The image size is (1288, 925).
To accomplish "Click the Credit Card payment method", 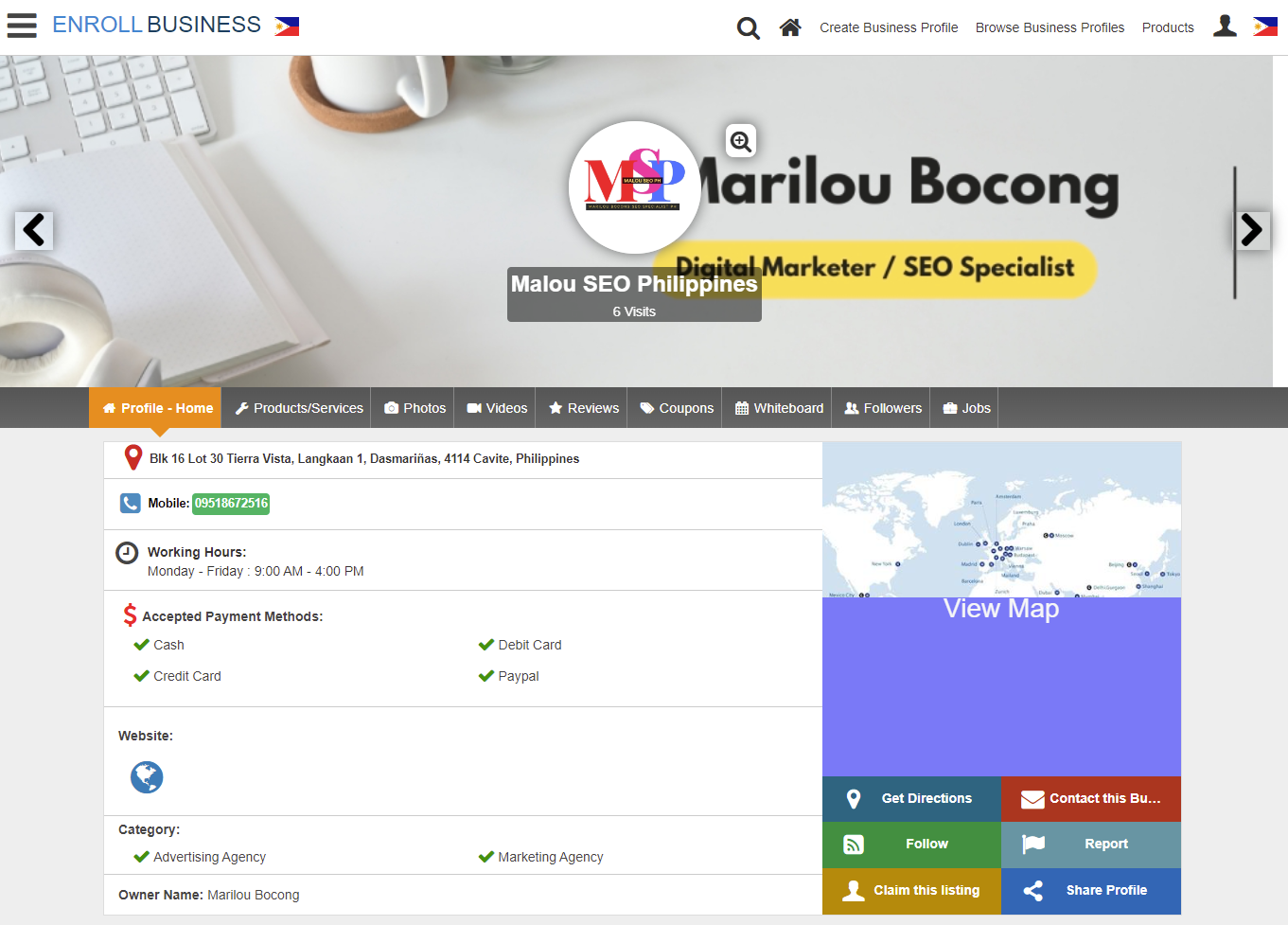I will pyautogui.click(x=187, y=676).
